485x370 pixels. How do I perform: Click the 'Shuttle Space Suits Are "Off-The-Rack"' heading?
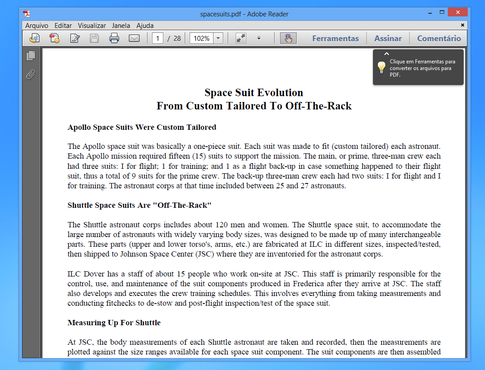139,205
